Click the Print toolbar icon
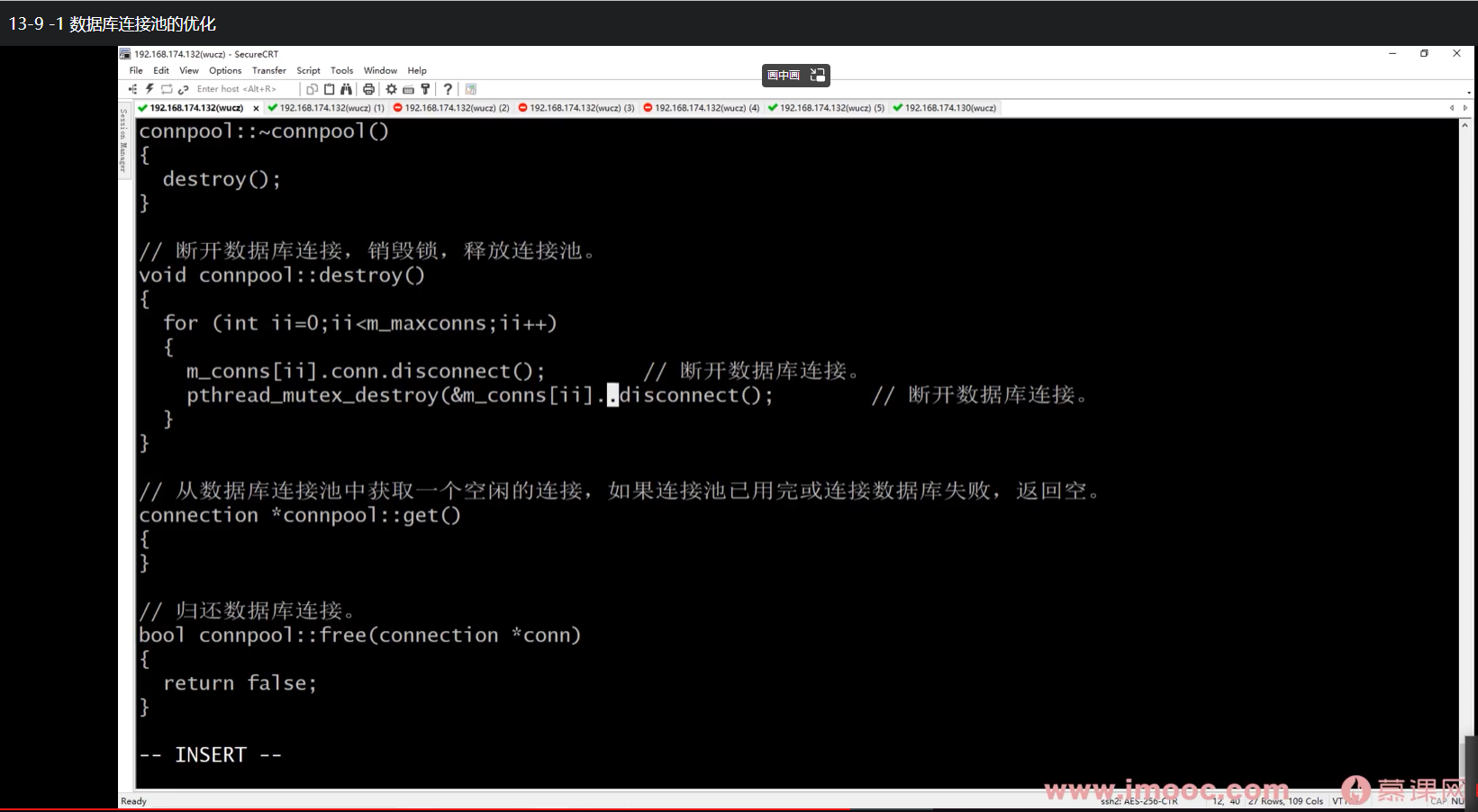Image resolution: width=1478 pixels, height=812 pixels. point(368,89)
